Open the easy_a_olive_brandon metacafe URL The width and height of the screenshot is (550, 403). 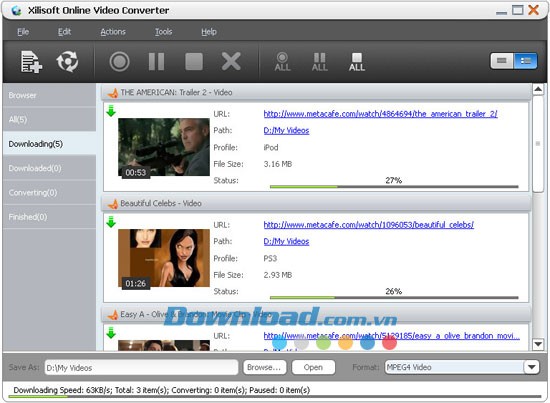(391, 336)
